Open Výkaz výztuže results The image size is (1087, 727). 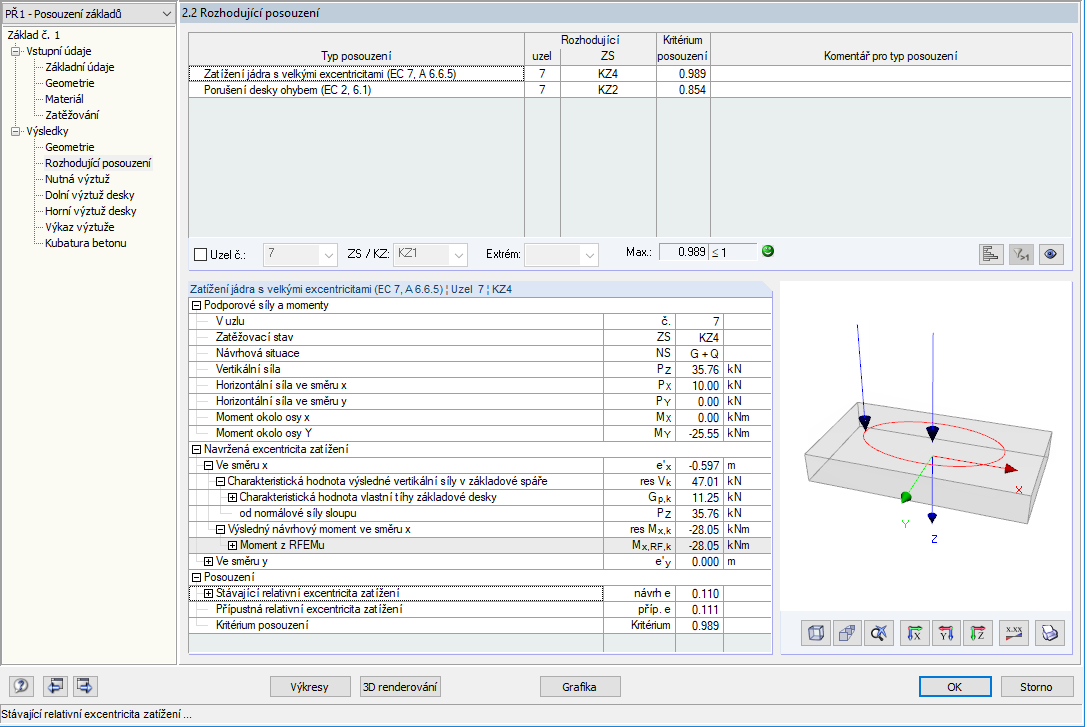tap(80, 227)
